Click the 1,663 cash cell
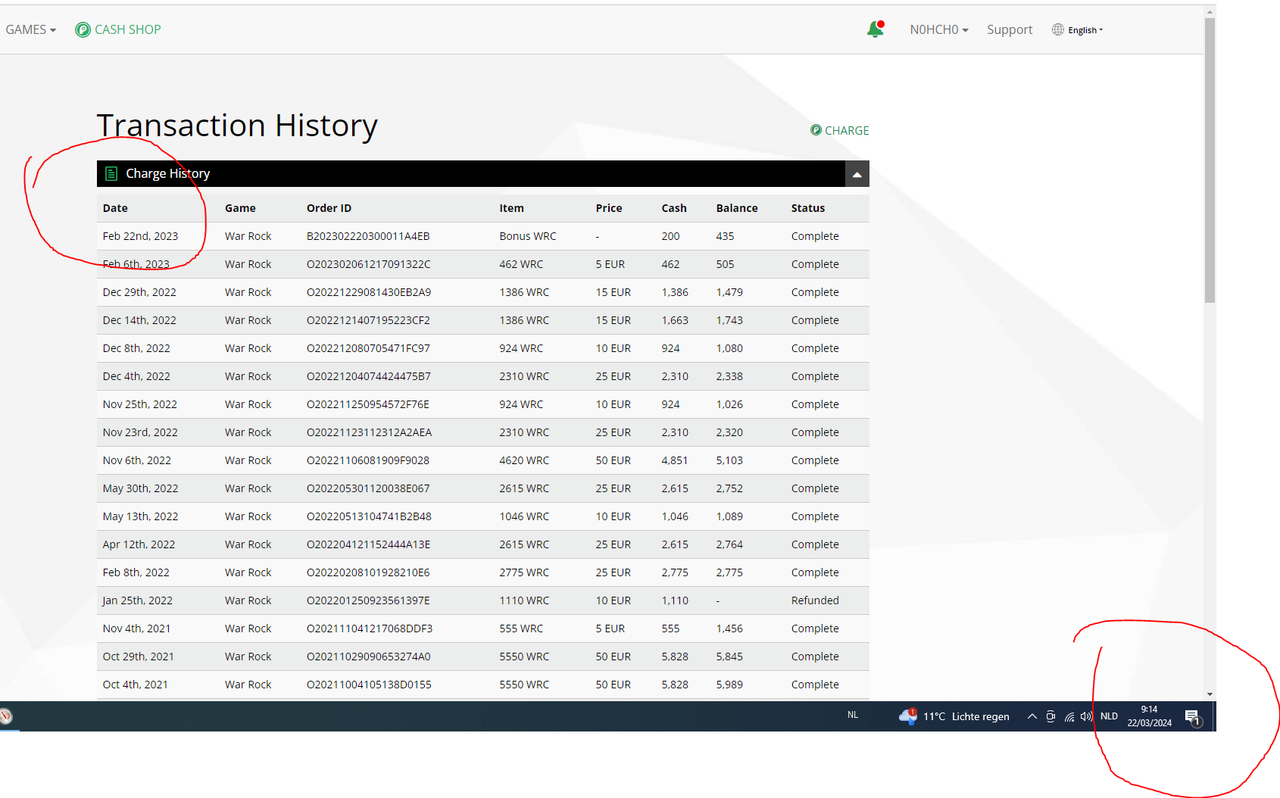1280x798 pixels. [675, 320]
